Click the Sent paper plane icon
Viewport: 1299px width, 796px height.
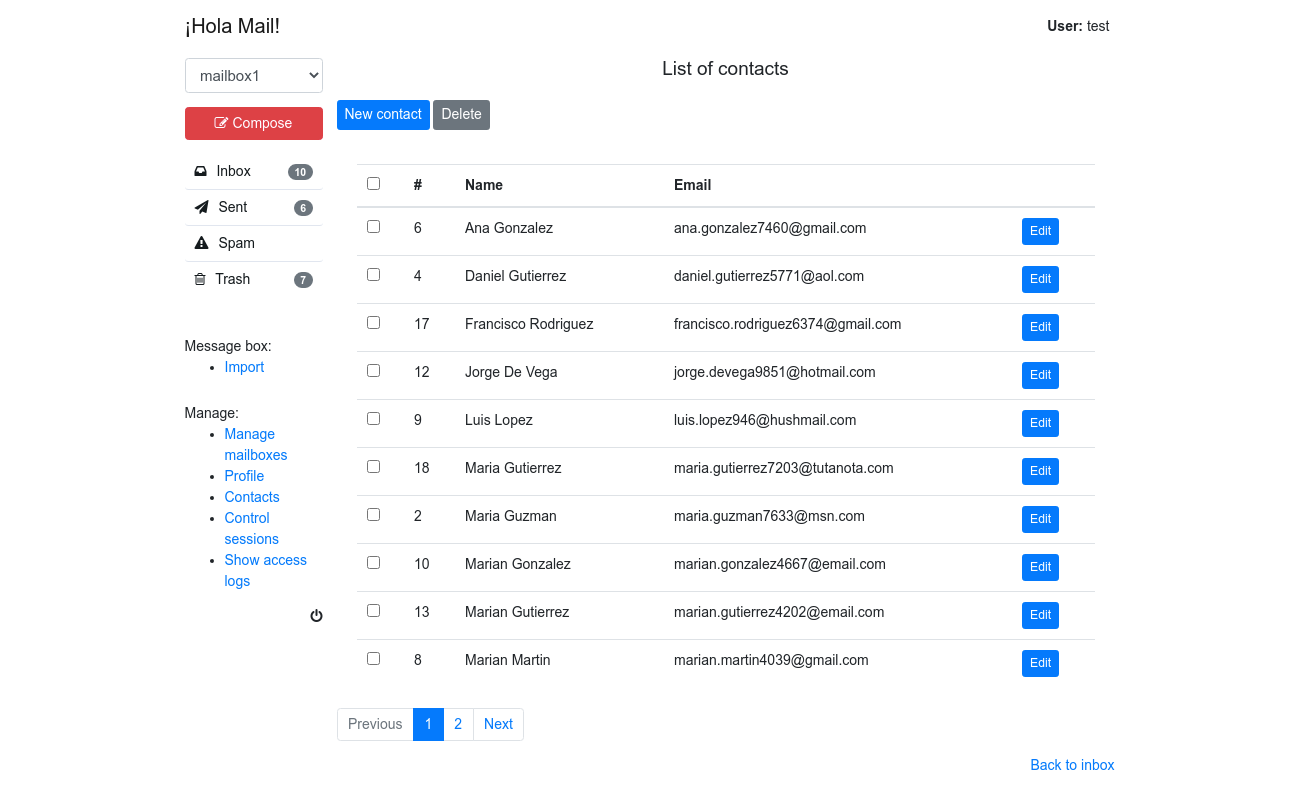pos(202,207)
